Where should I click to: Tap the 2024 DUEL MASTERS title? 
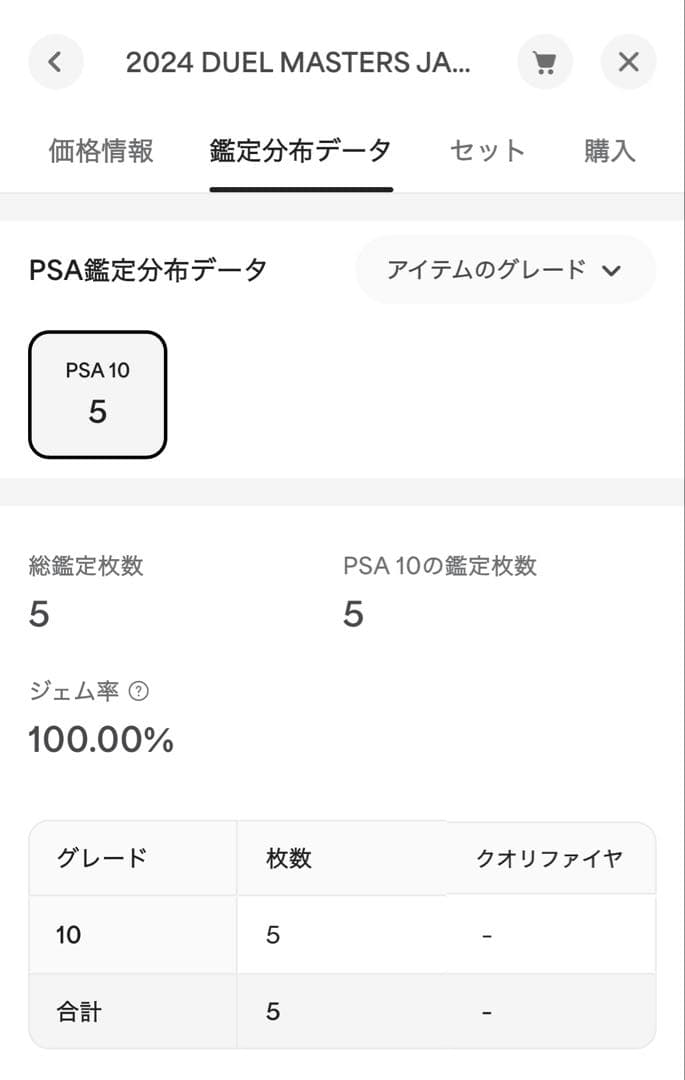[300, 62]
